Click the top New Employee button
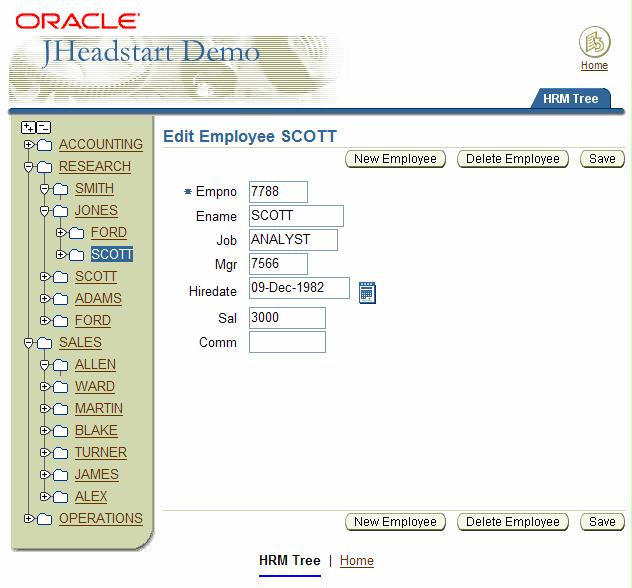Viewport: 632px width, 588px height. [x=395, y=159]
